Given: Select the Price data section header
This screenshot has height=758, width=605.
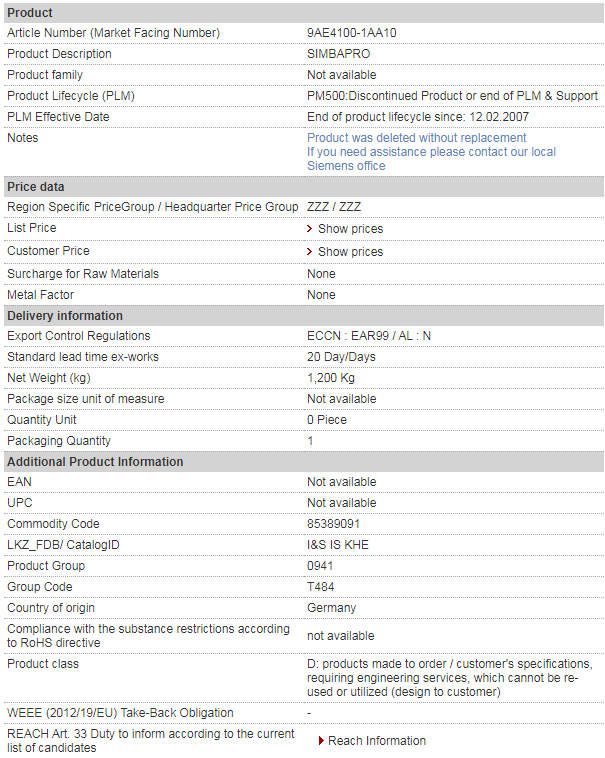Looking at the screenshot, I should click(x=304, y=187).
